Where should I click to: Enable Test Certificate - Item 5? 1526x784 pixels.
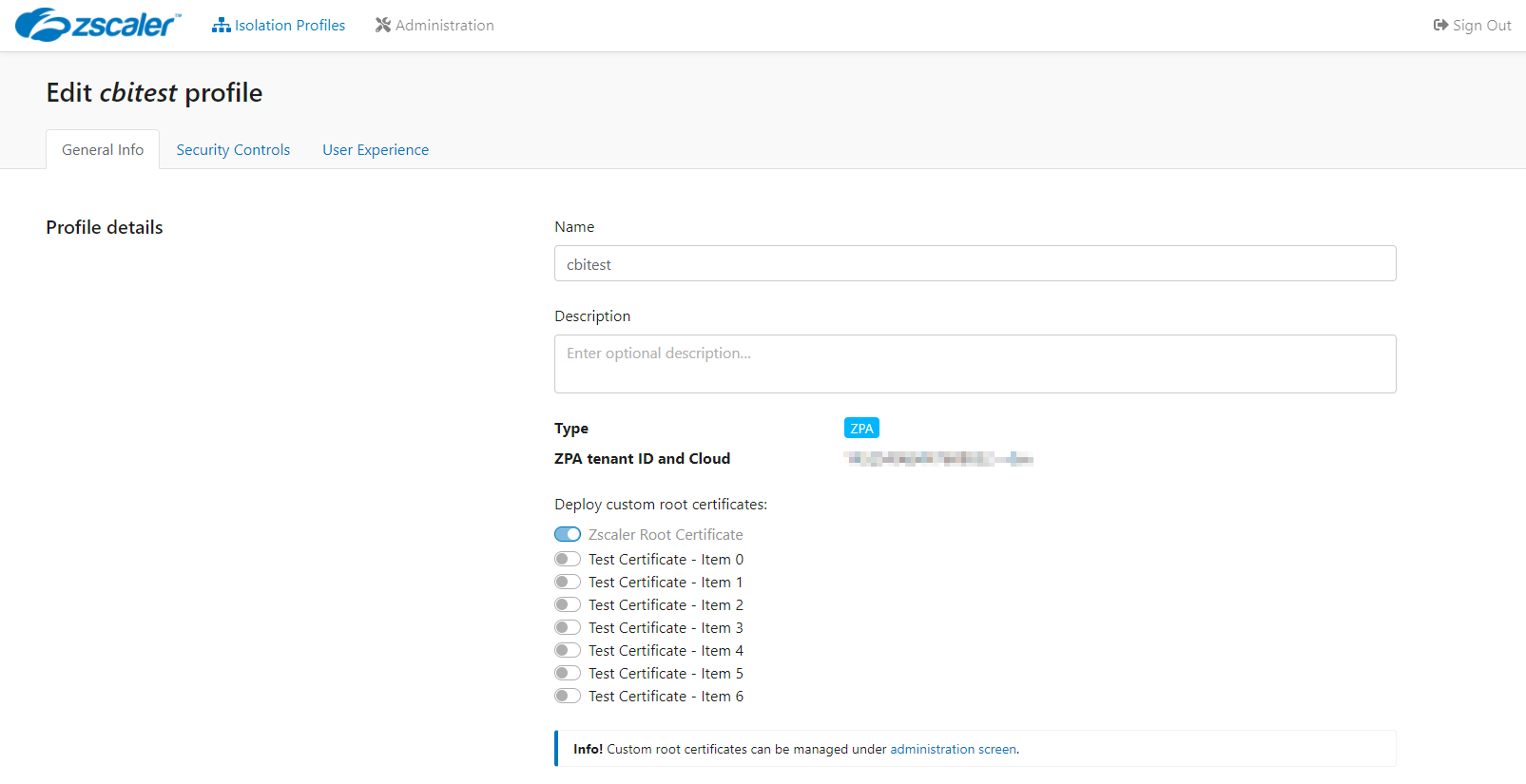[568, 674]
